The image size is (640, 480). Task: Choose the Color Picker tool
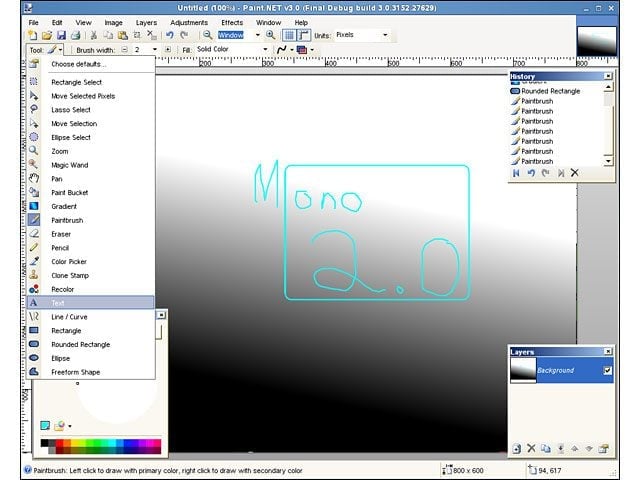pos(91,262)
